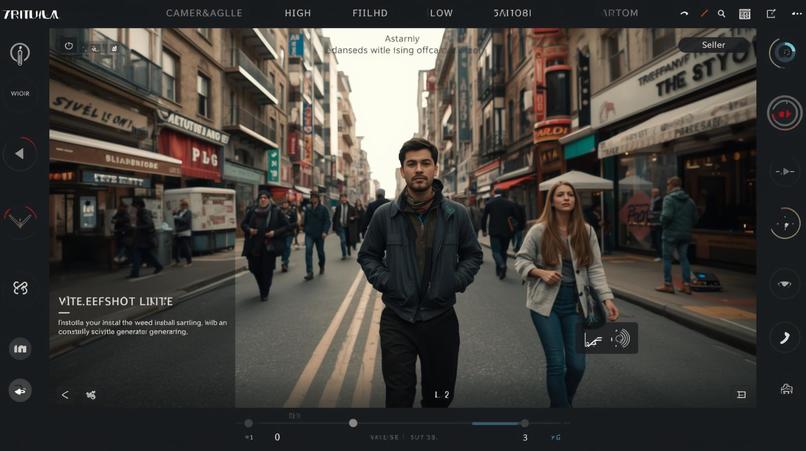Click the sound waves icon on video overlay
Screen dimensions: 806x451
(621, 338)
